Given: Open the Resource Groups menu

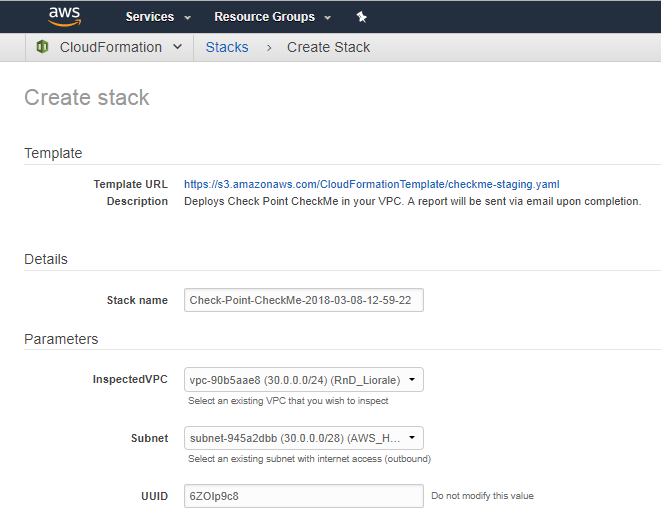Looking at the screenshot, I should [x=272, y=17].
